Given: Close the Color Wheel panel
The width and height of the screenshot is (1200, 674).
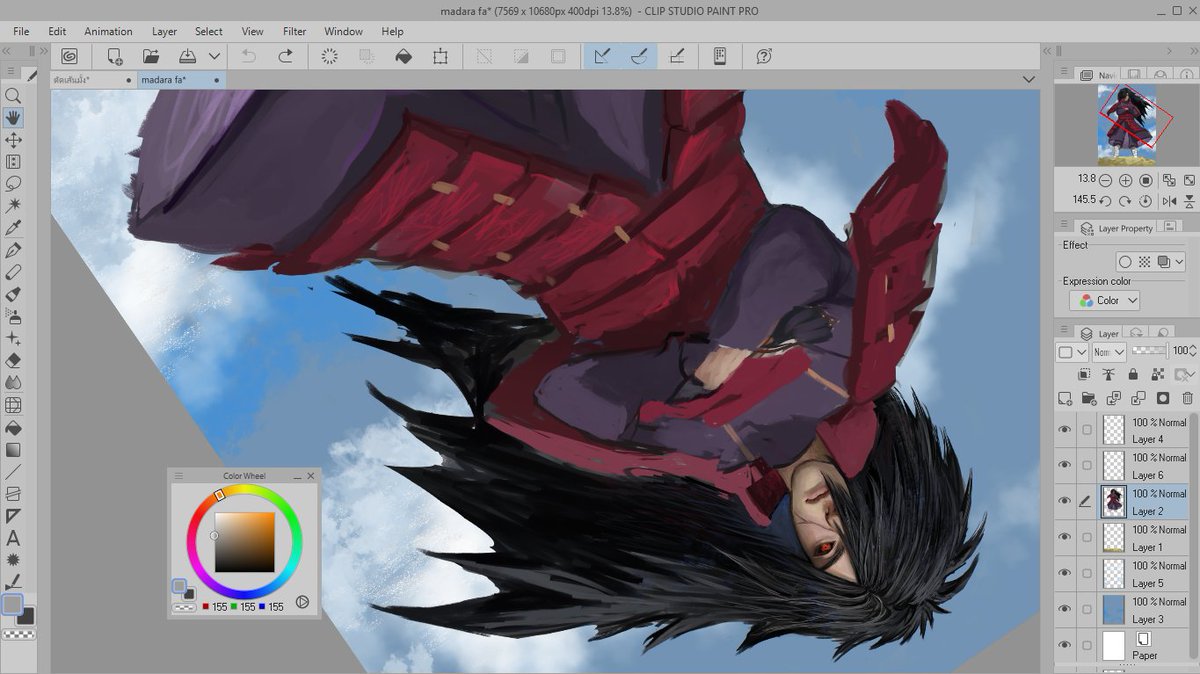Looking at the screenshot, I should [311, 476].
